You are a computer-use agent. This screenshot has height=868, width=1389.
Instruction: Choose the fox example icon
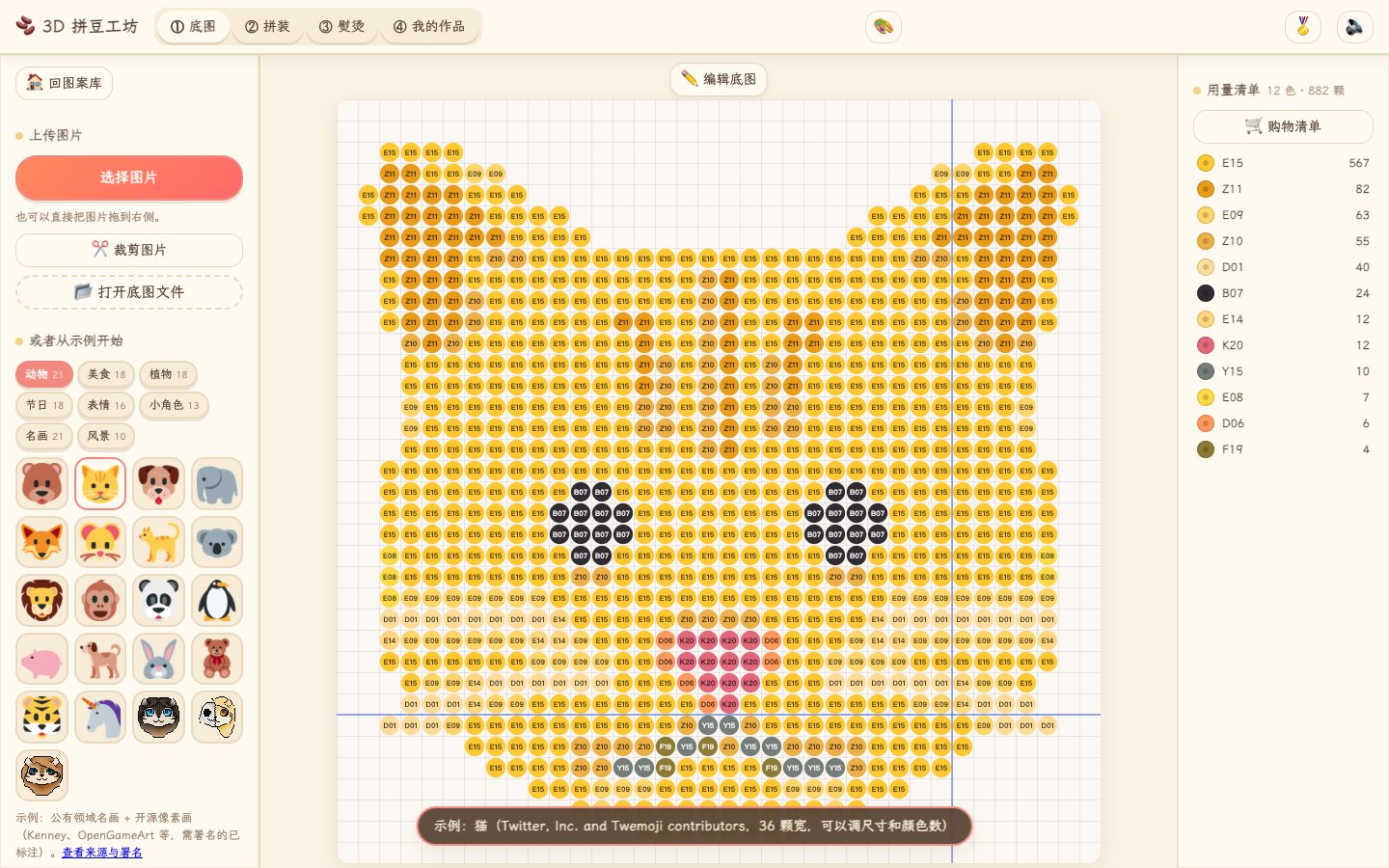(x=41, y=542)
